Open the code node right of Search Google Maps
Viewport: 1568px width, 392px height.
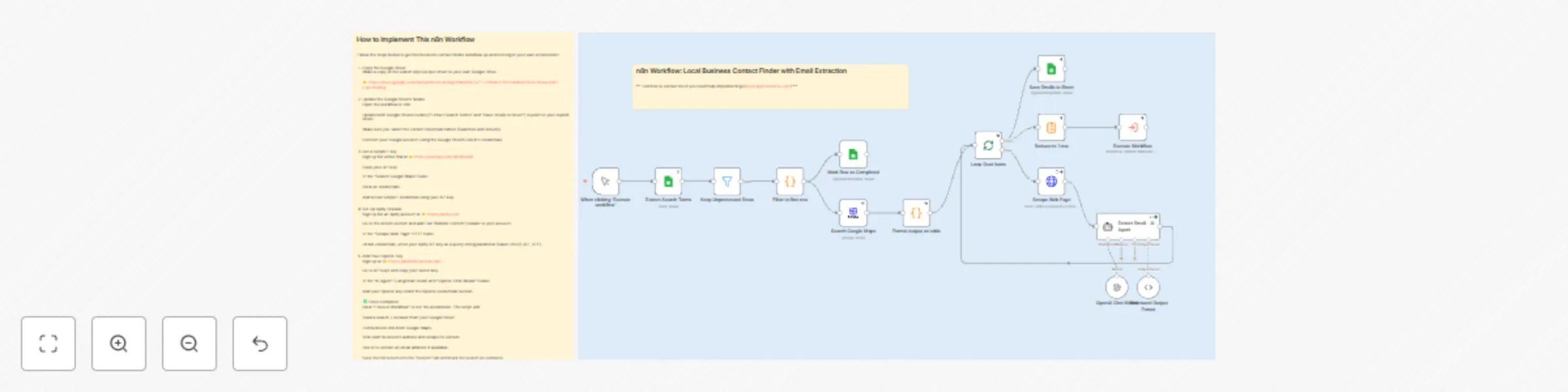coord(916,212)
